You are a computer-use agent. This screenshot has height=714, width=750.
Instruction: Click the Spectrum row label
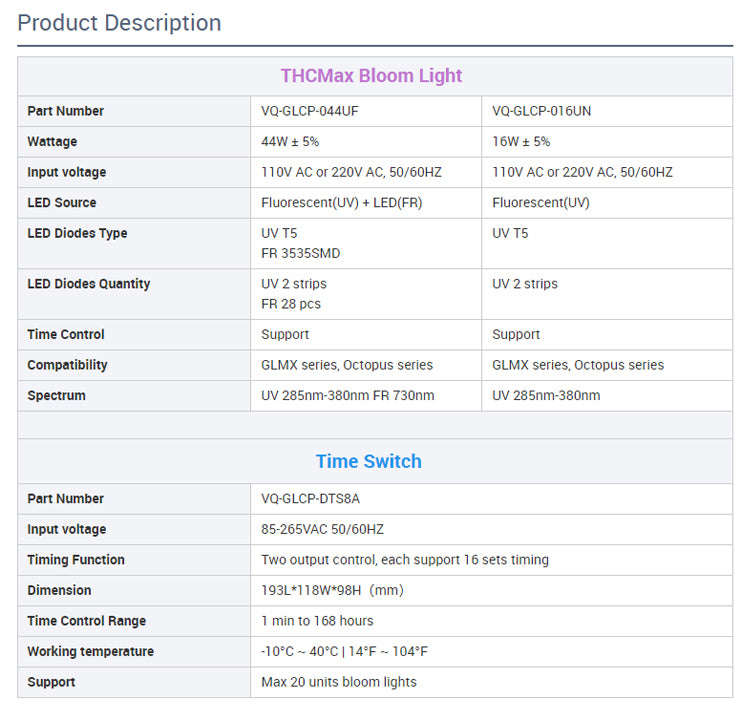tap(56, 396)
